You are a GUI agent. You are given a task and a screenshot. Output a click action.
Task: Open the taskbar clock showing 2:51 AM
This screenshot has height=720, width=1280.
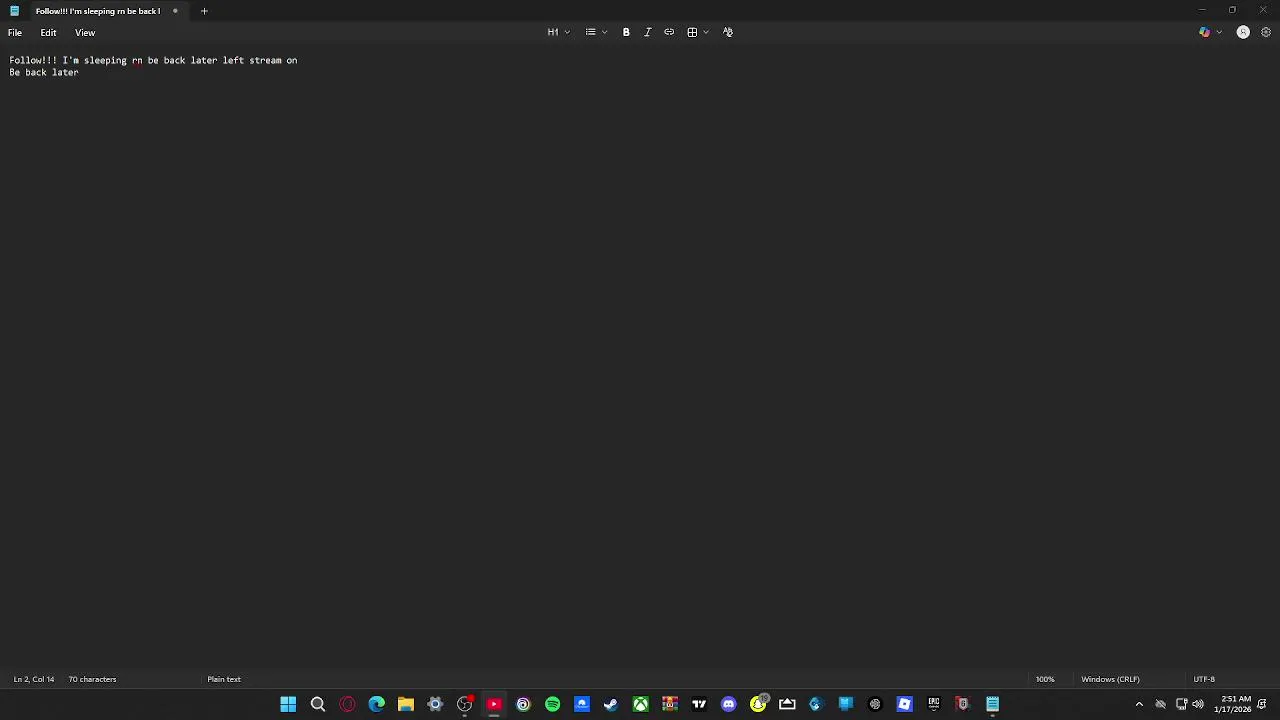[1232, 704]
